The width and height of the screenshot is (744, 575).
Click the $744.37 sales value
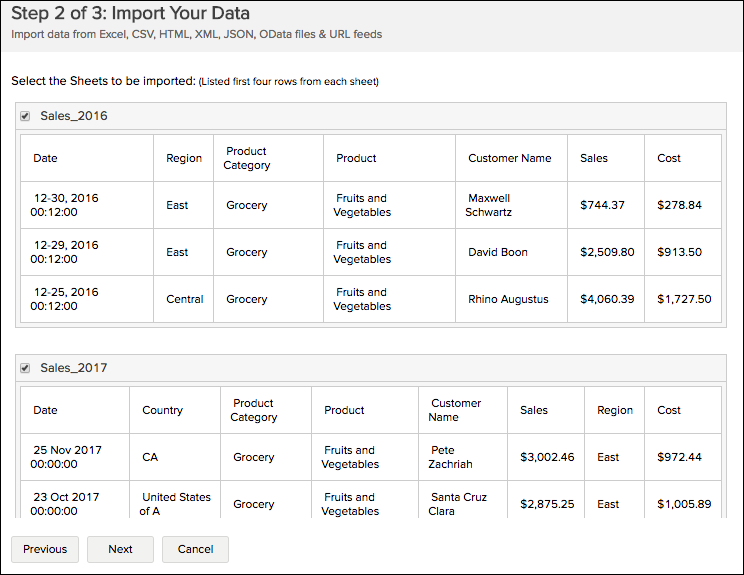coord(602,205)
